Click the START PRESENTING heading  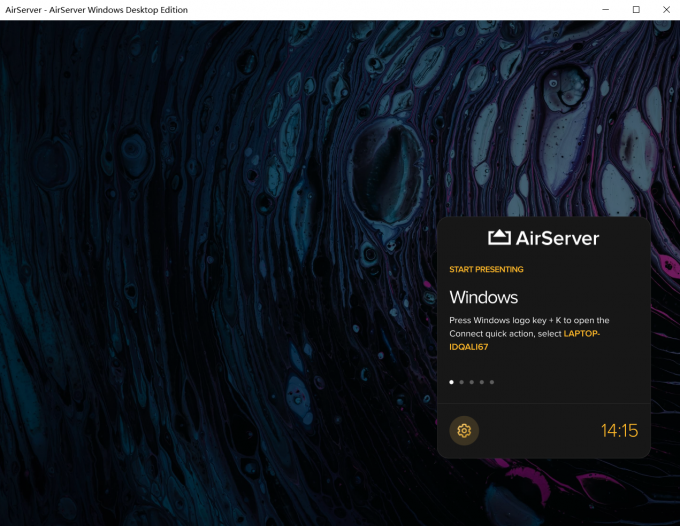coord(486,269)
